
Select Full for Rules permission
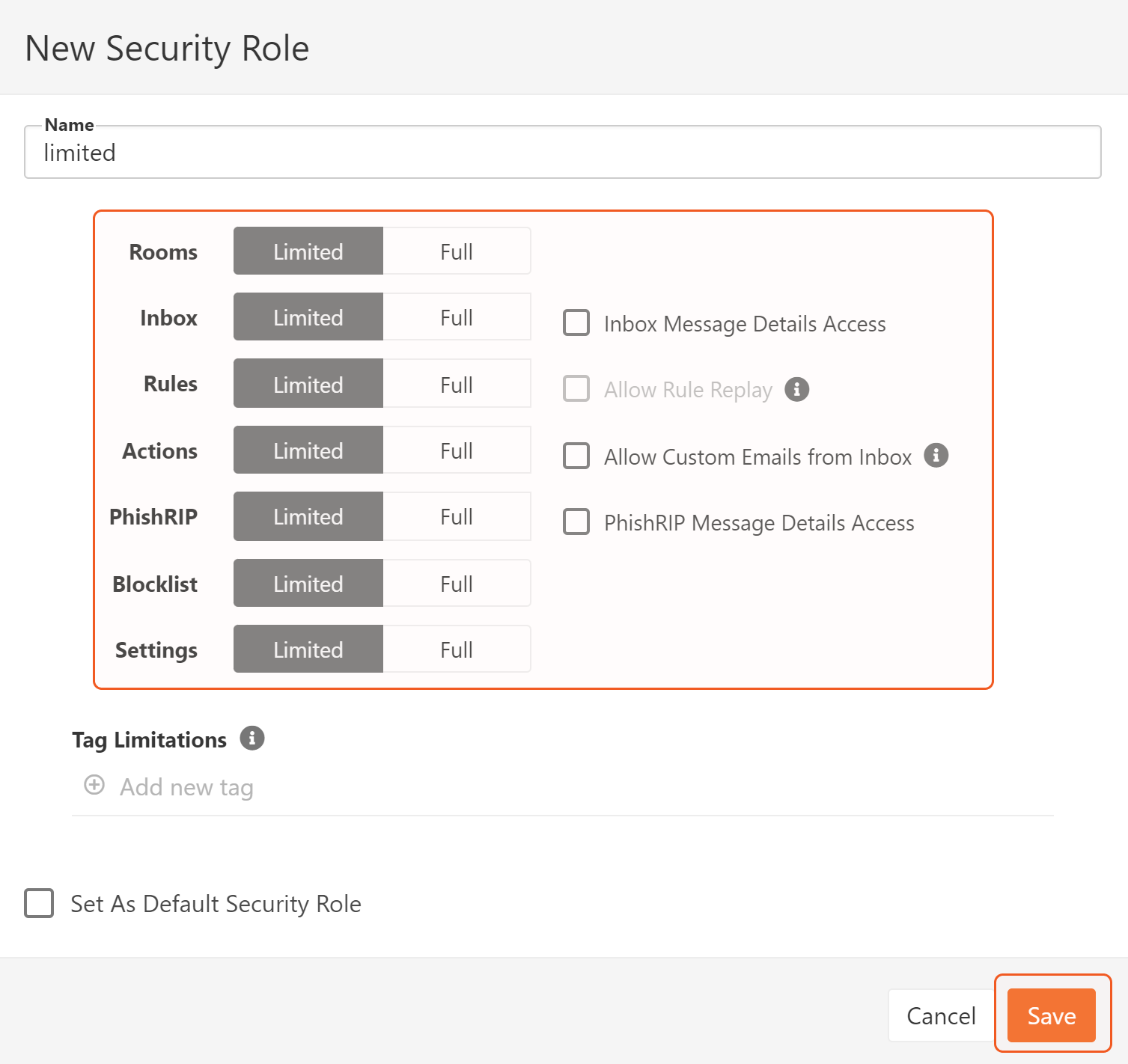point(456,385)
